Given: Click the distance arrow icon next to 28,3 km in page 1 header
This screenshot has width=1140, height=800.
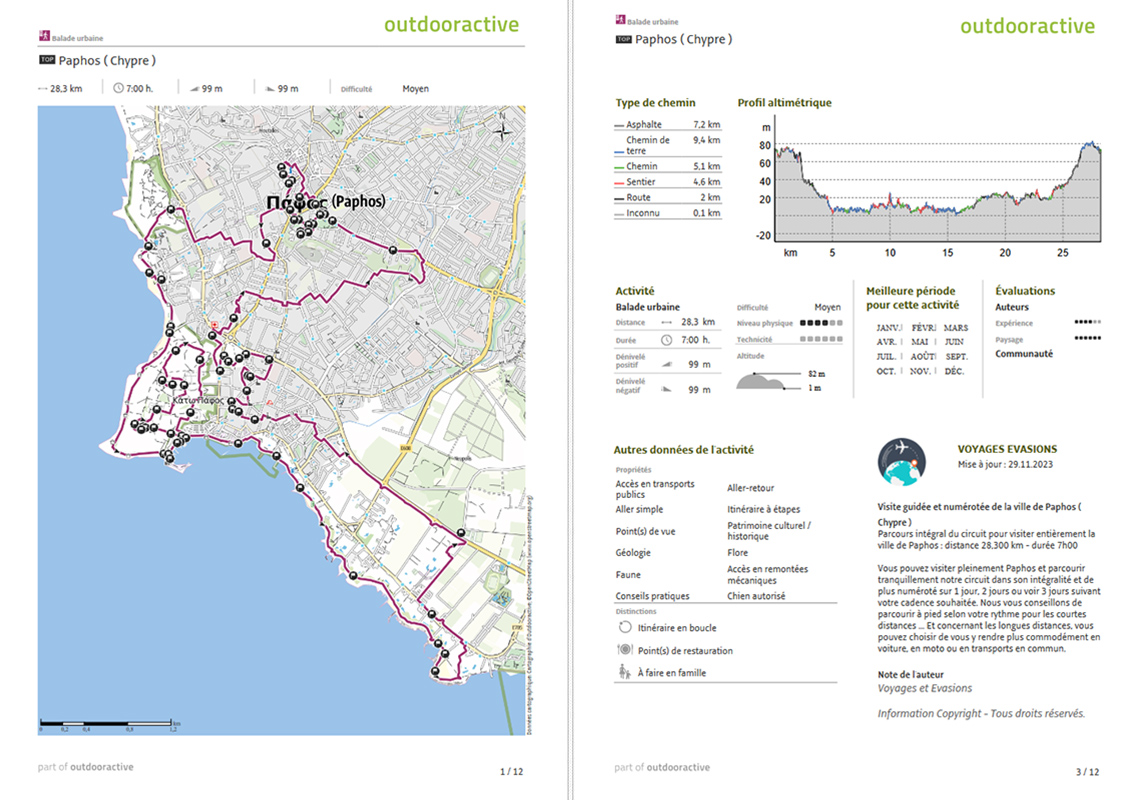Looking at the screenshot, I should pyautogui.click(x=42, y=89).
